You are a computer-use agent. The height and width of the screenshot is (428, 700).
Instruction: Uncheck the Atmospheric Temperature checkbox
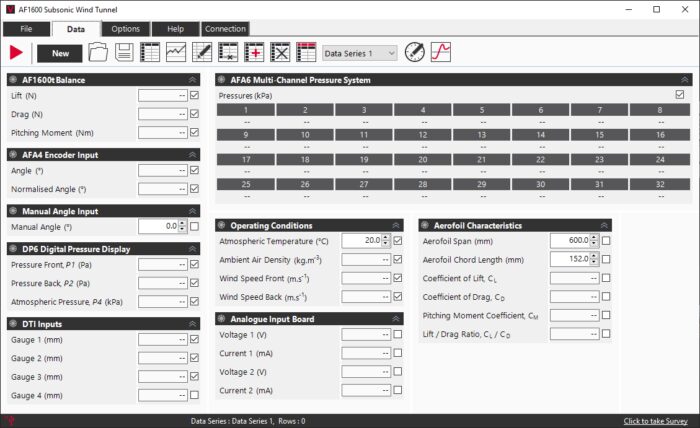coord(398,241)
